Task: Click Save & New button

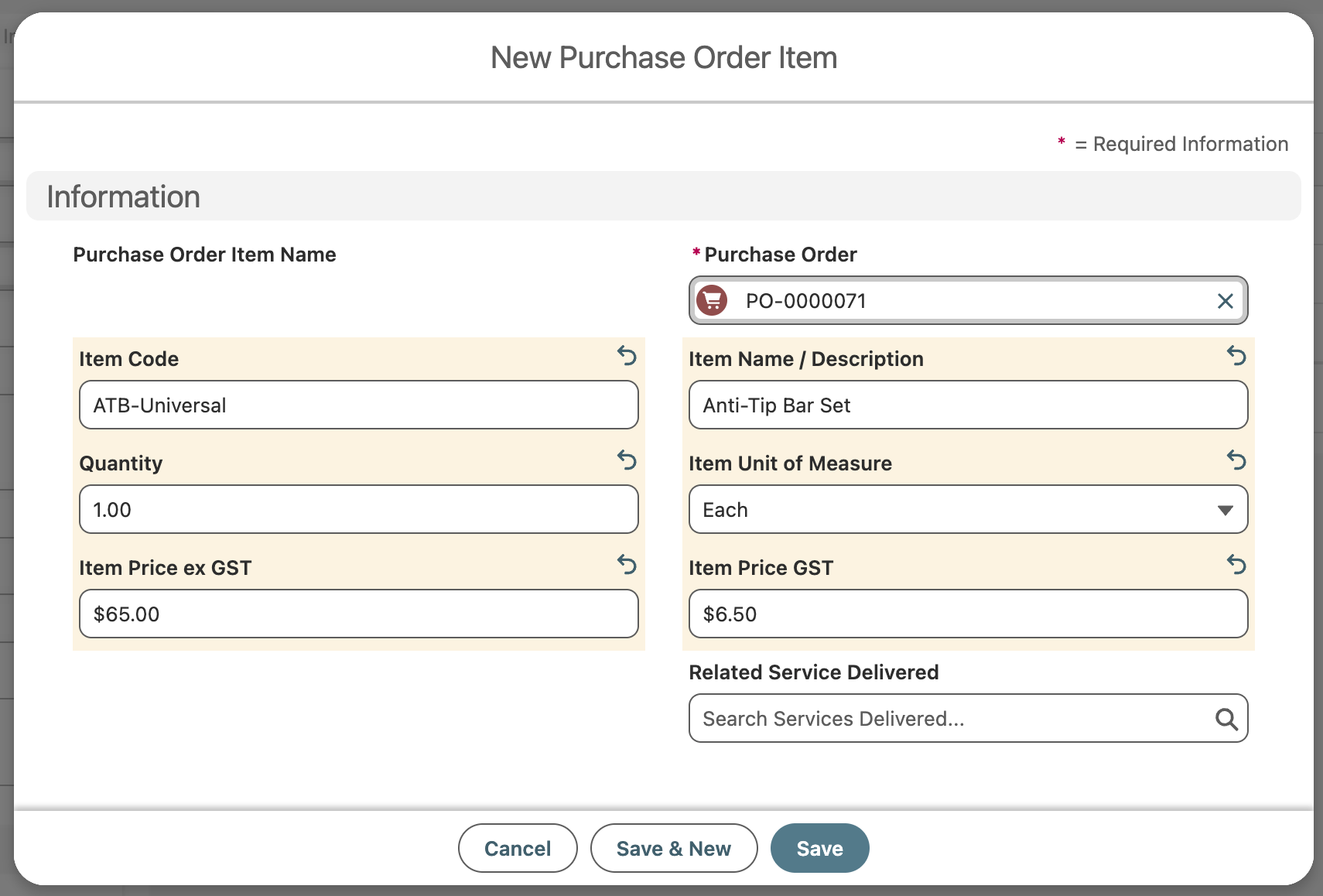Action: tap(673, 849)
